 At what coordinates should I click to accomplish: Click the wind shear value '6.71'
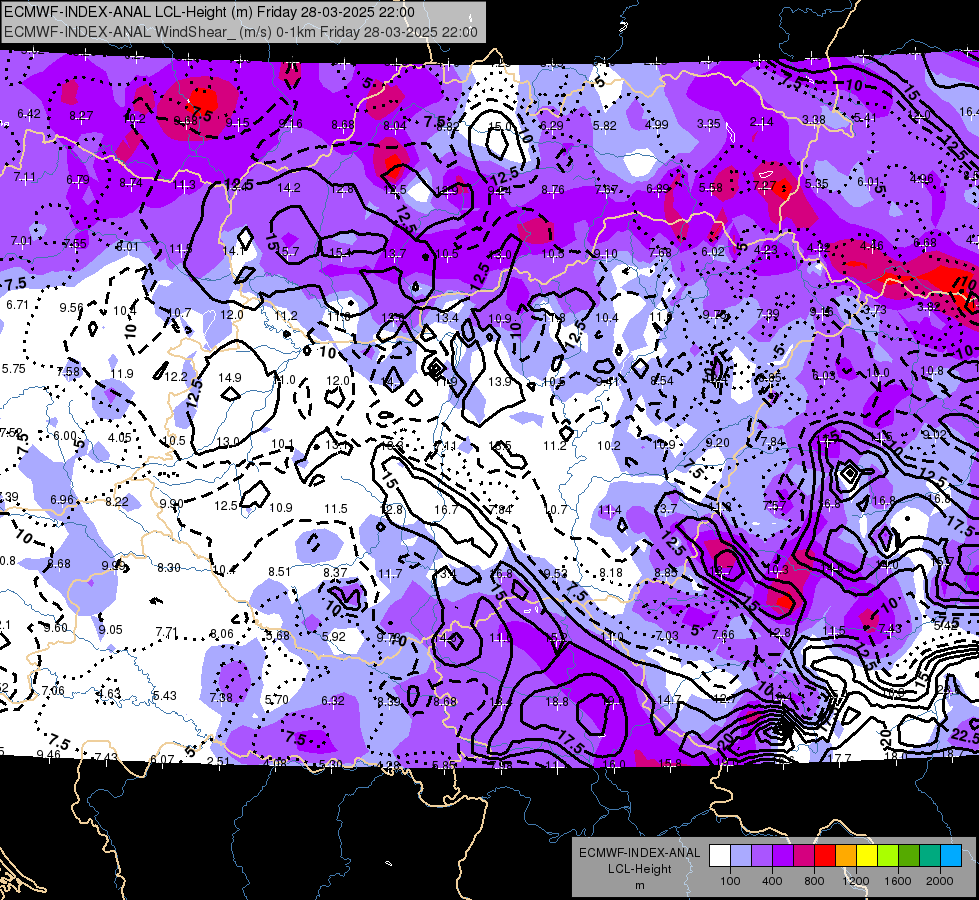click(x=17, y=305)
